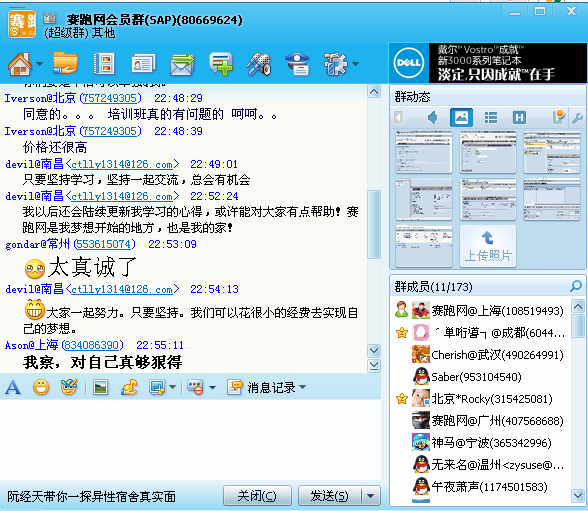Open the emoticon smiley picker

pos(41,387)
